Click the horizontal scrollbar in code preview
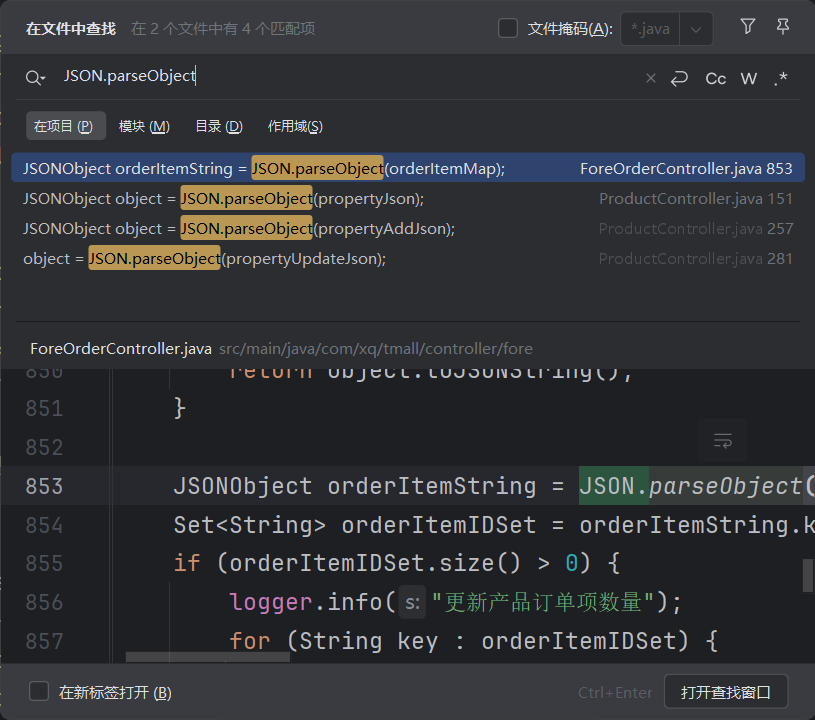 coord(207,657)
